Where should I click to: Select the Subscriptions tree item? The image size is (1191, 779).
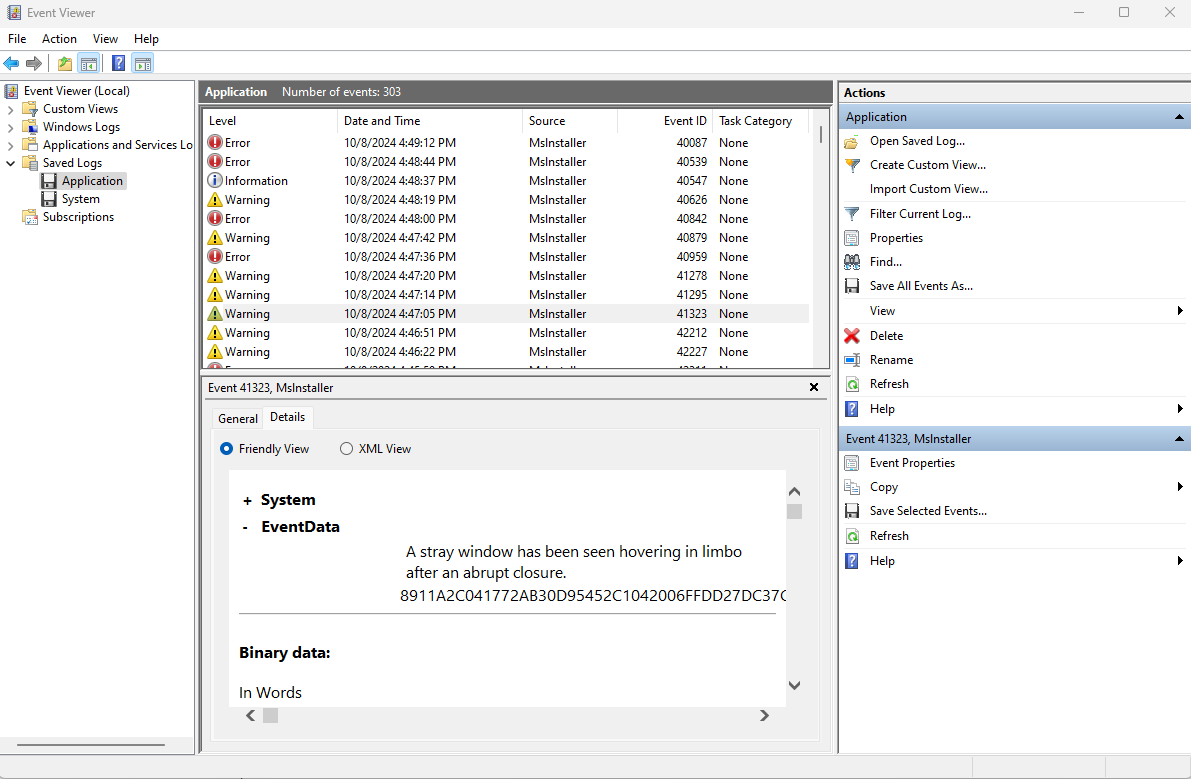[78, 217]
